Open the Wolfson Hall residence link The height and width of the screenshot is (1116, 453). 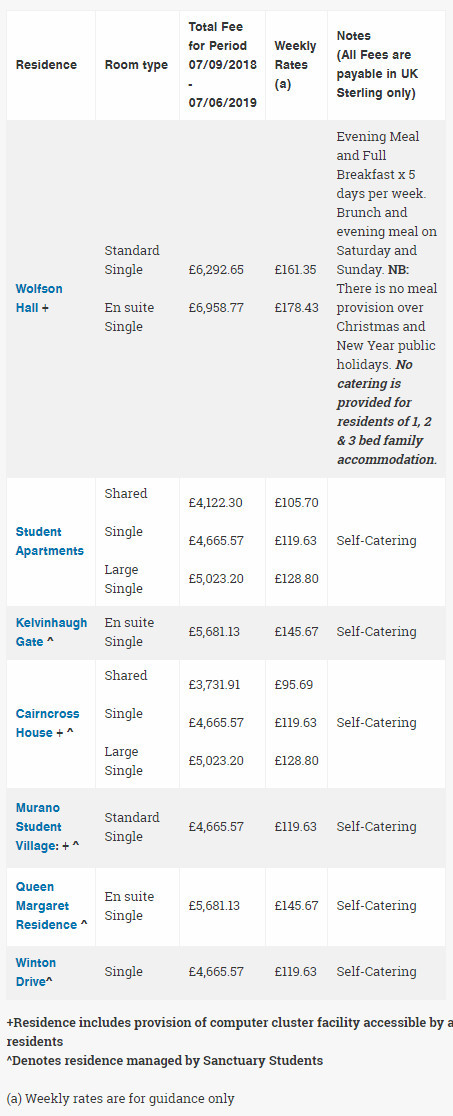coord(39,298)
